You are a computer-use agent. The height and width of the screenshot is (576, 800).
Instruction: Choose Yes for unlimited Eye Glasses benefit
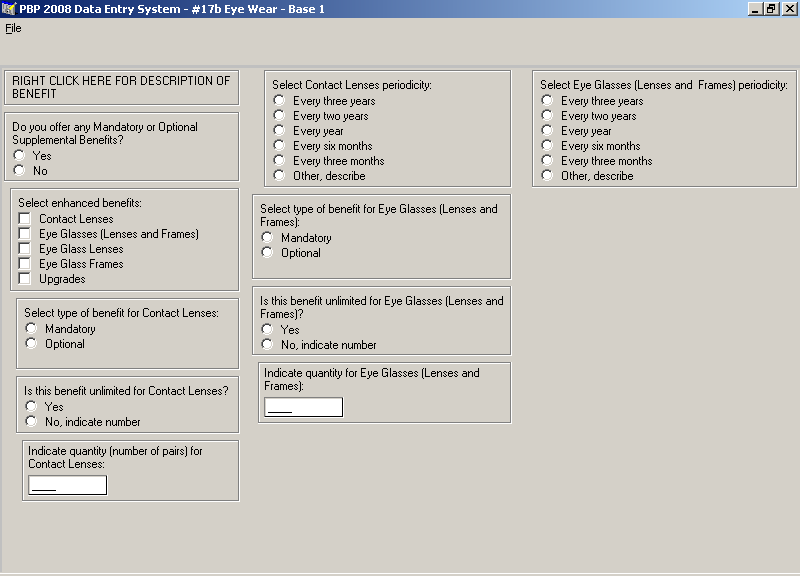pos(267,329)
